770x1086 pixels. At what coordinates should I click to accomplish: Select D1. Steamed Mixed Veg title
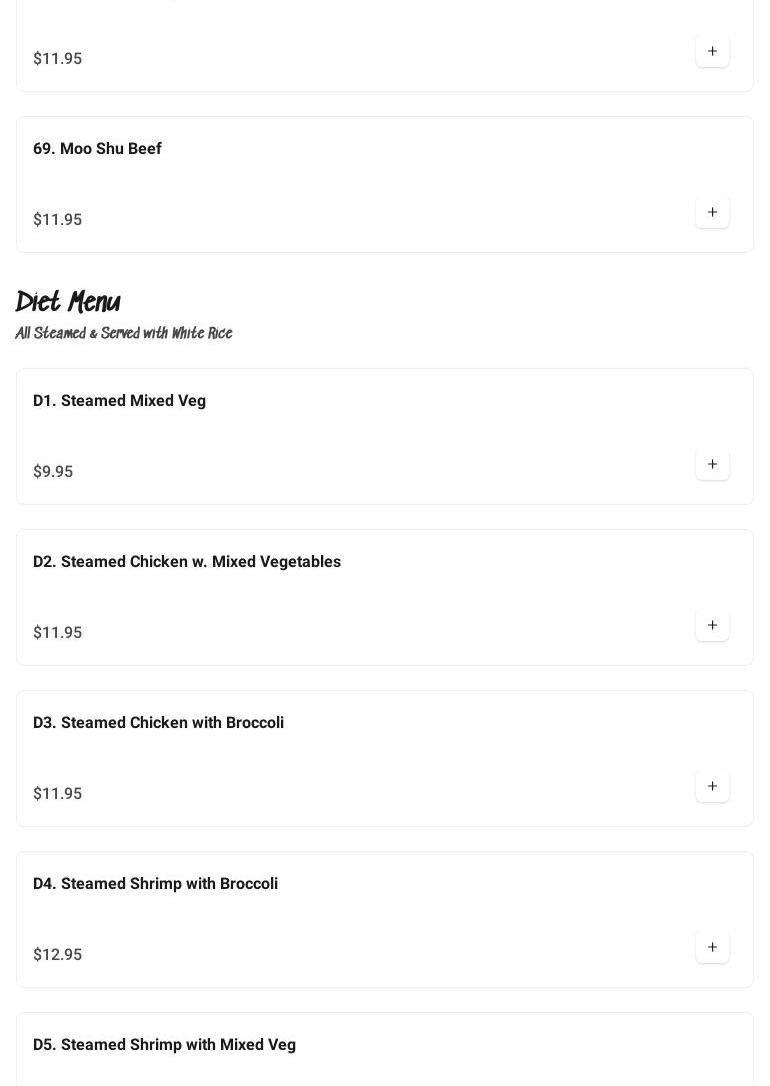pos(119,401)
